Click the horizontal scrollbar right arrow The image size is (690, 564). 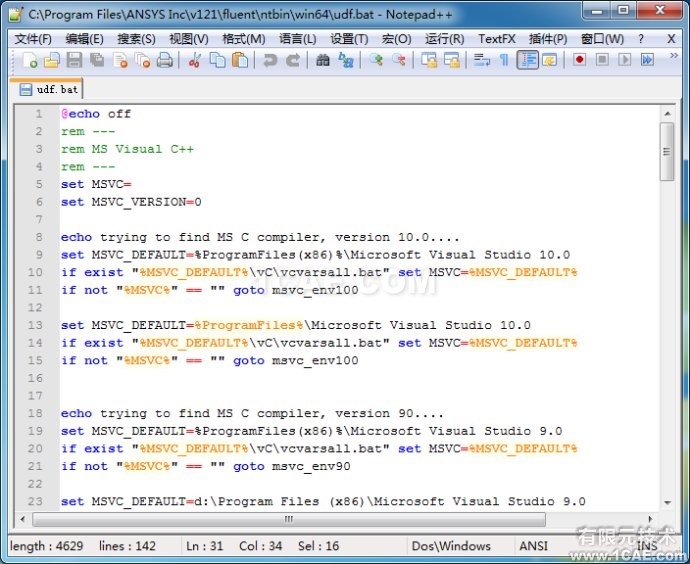pos(650,520)
